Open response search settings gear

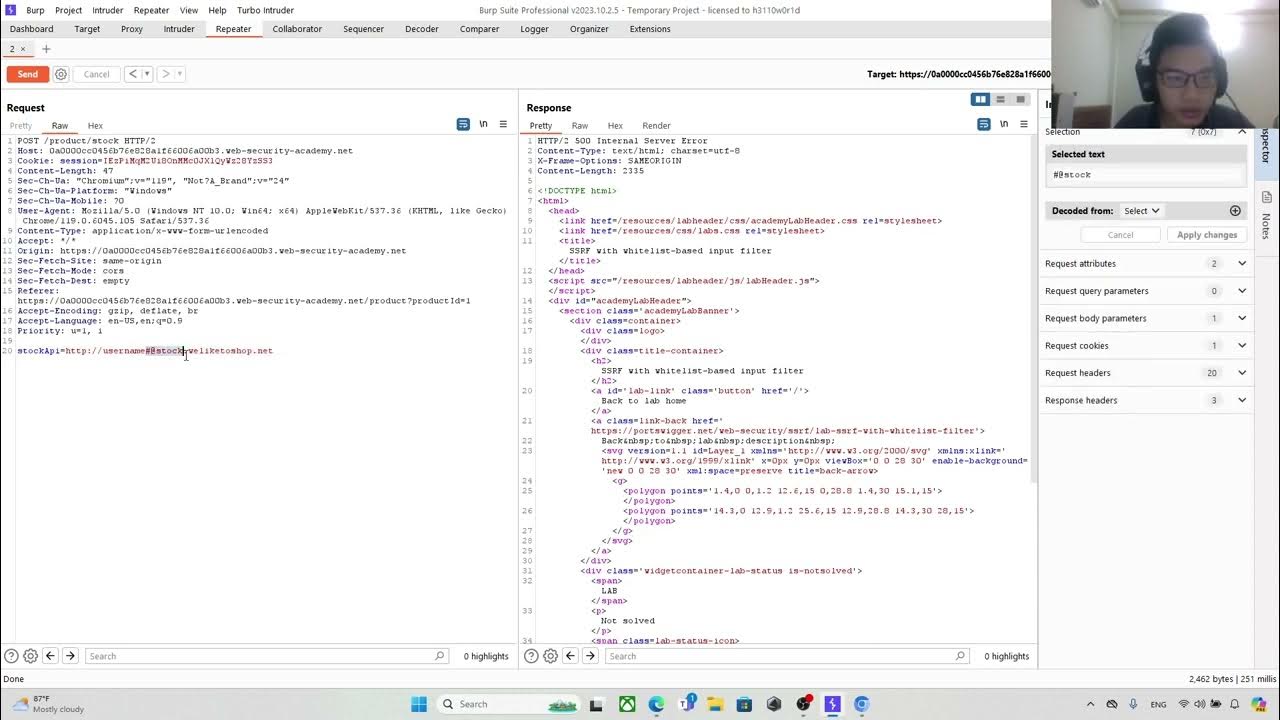click(551, 656)
